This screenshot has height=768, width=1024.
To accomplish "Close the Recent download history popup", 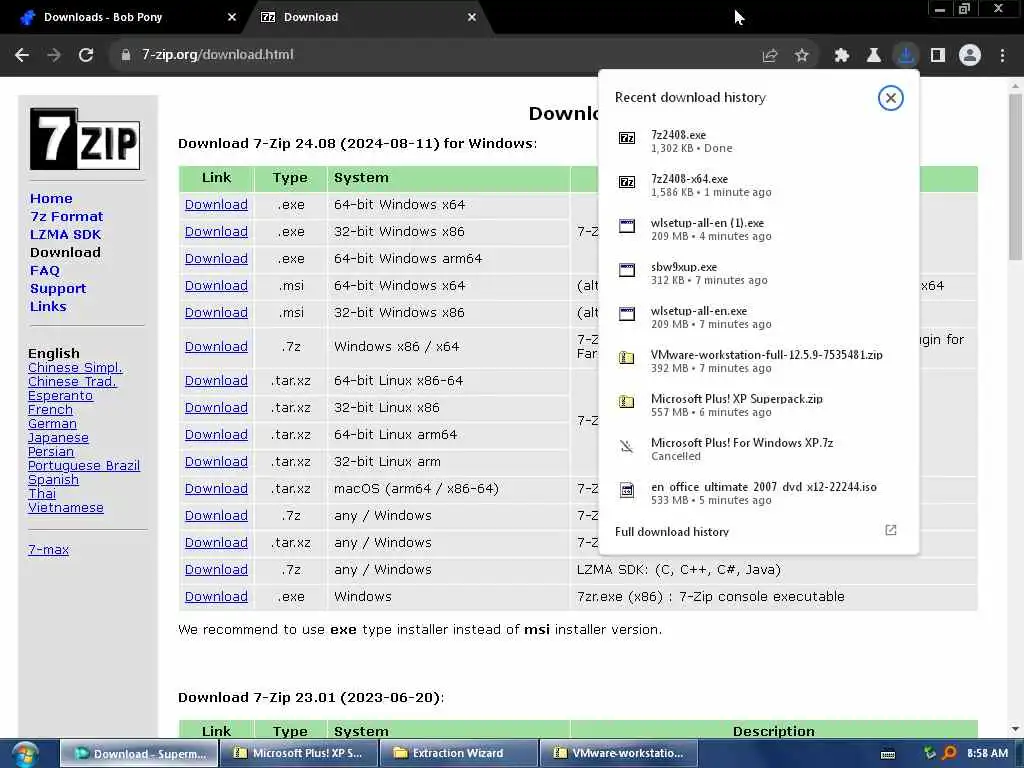I will [x=890, y=98].
